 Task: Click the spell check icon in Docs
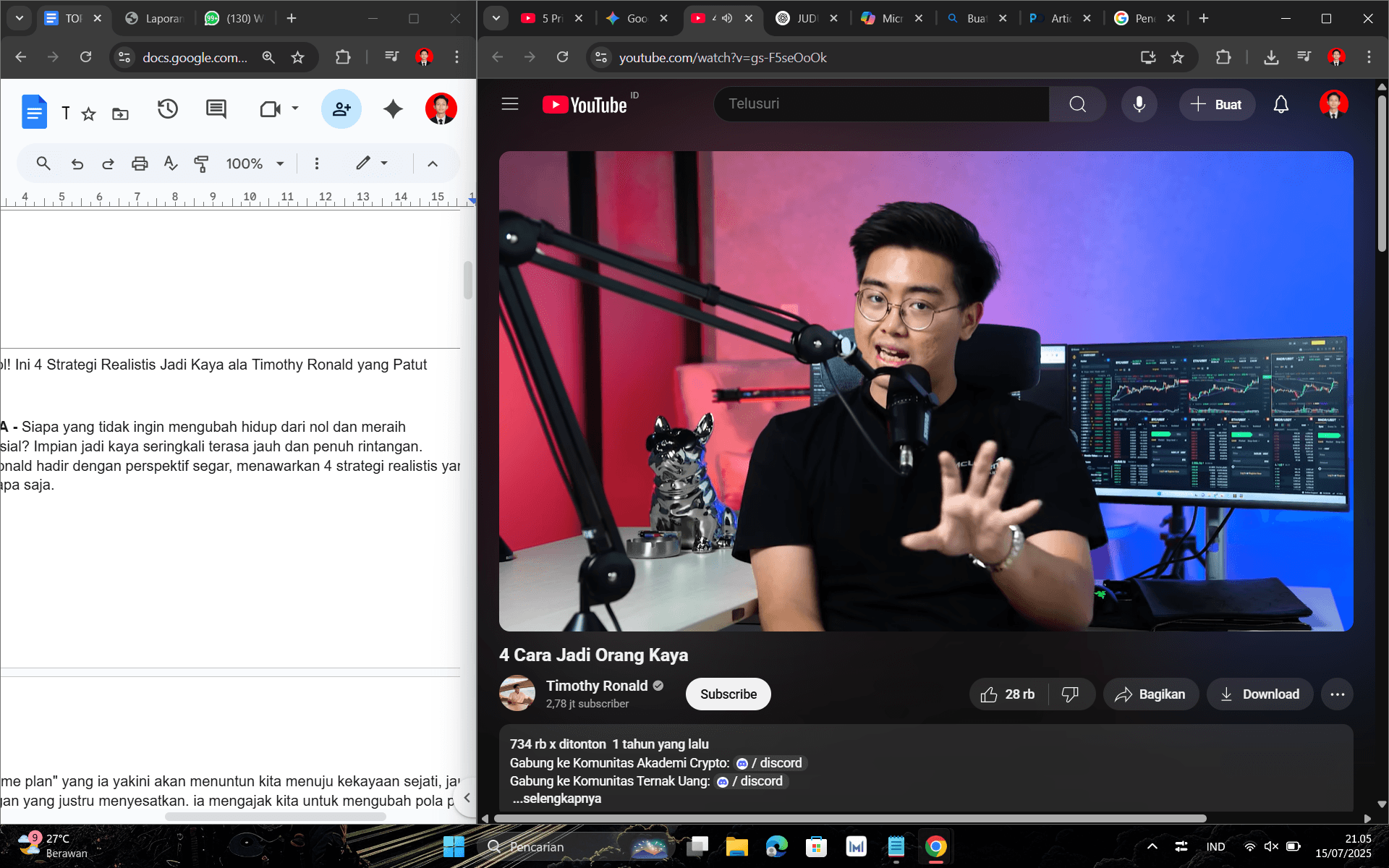[x=171, y=163]
